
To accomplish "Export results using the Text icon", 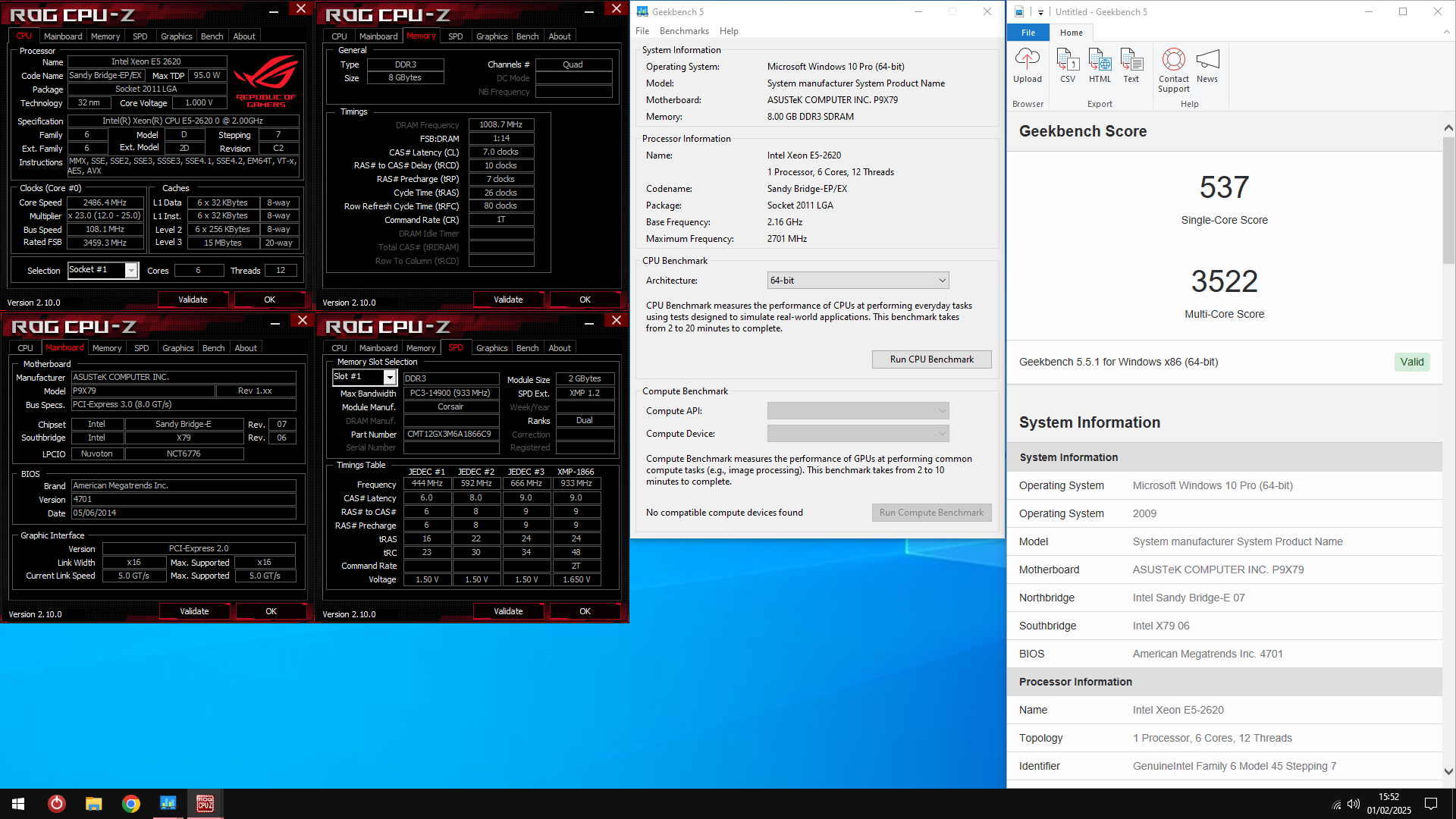I will click(x=1131, y=65).
